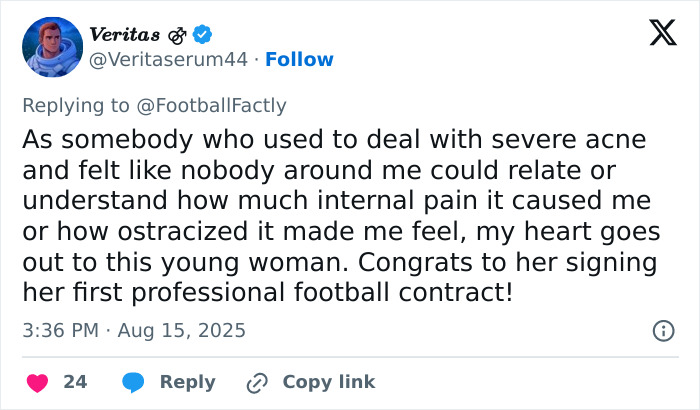
Task: Like the tweet with the heart icon
Action: [x=36, y=382]
